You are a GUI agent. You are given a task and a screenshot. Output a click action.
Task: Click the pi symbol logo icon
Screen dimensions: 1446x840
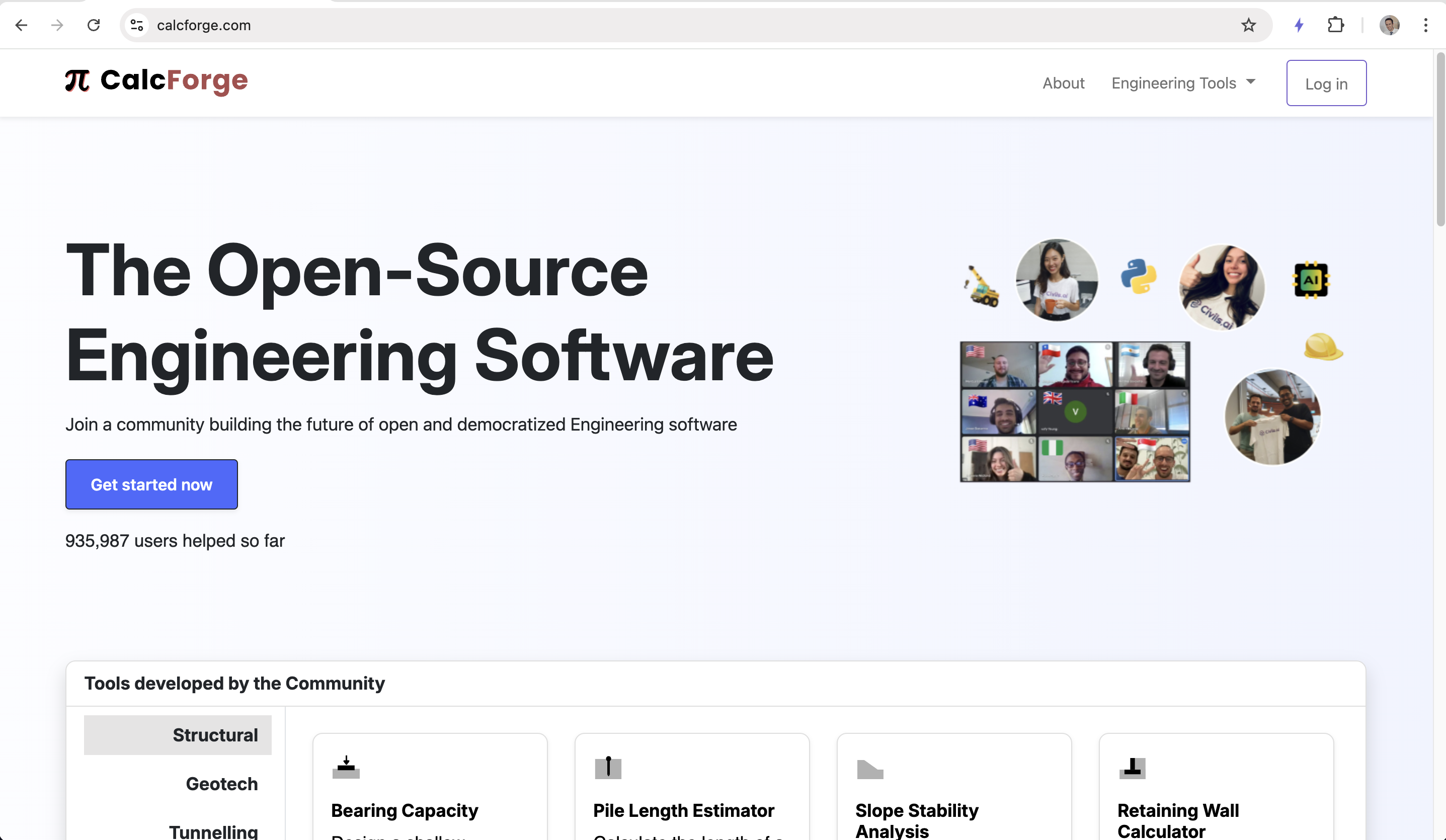77,80
